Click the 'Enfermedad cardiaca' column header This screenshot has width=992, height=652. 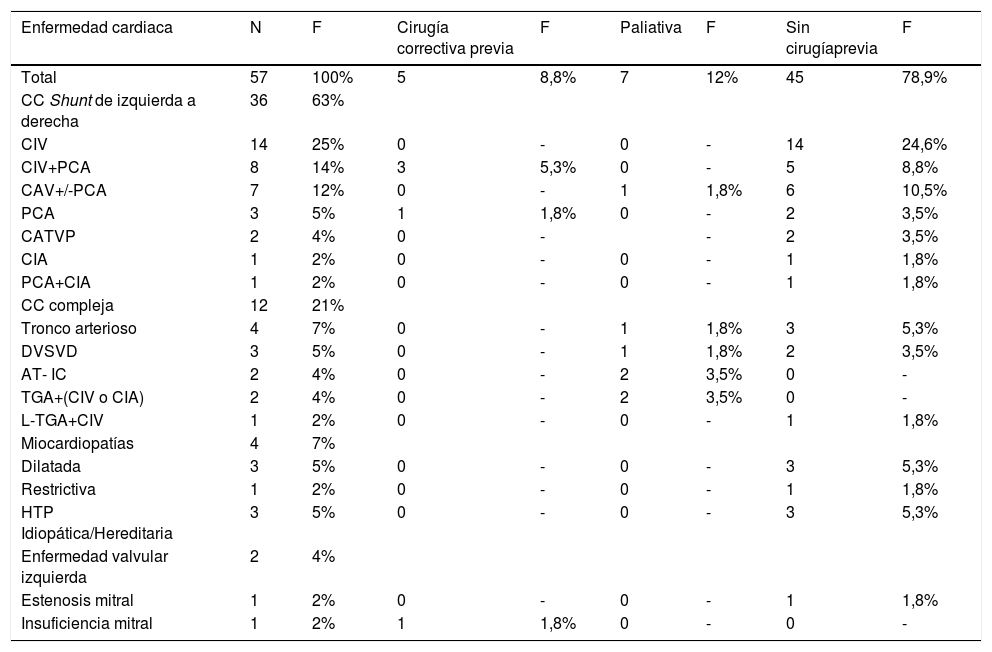click(x=96, y=28)
